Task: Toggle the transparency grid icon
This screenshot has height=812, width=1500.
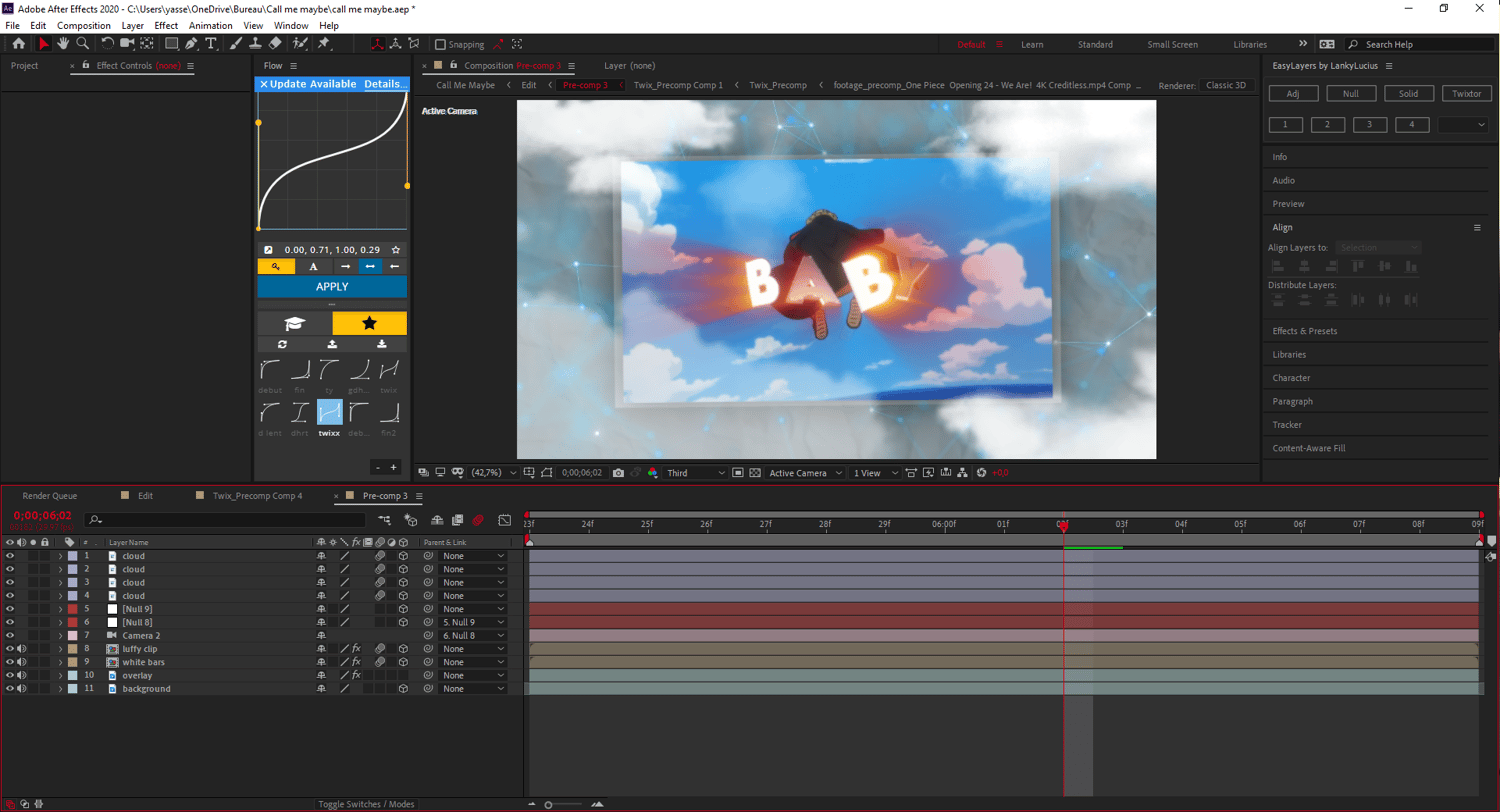Action: 755,473
